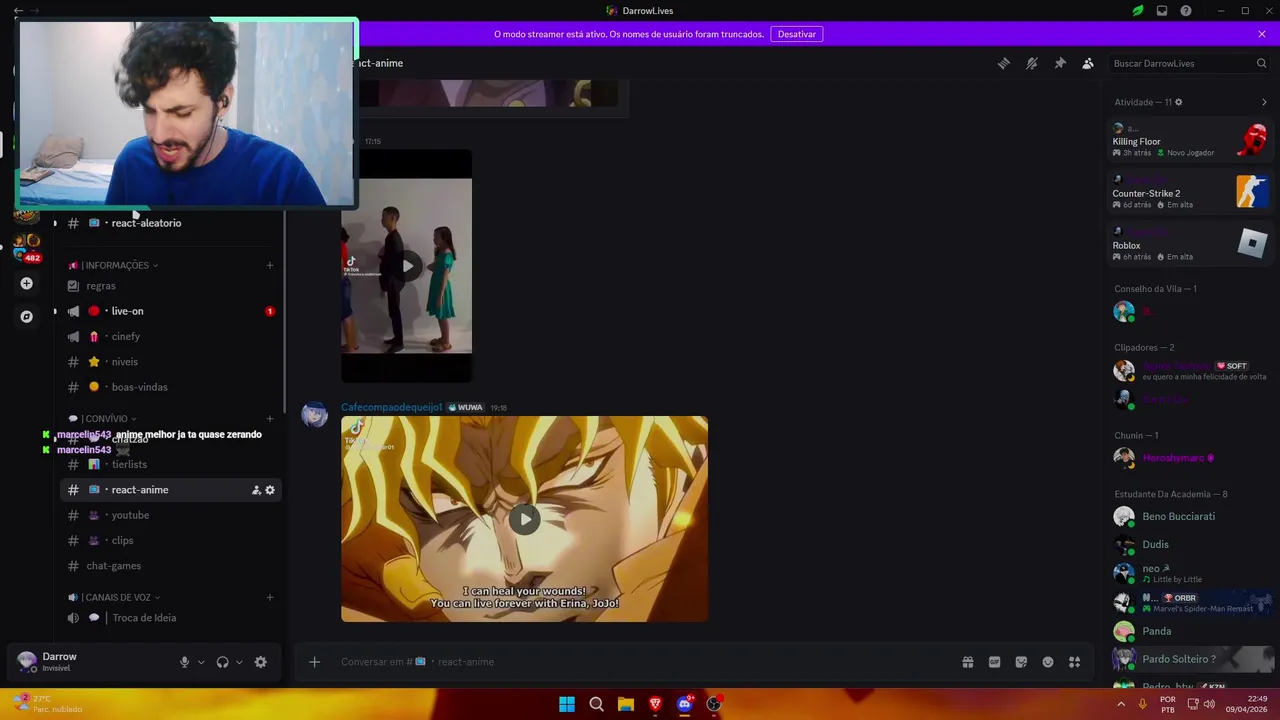
Task: Open Atividade settings gear
Action: click(x=1179, y=102)
